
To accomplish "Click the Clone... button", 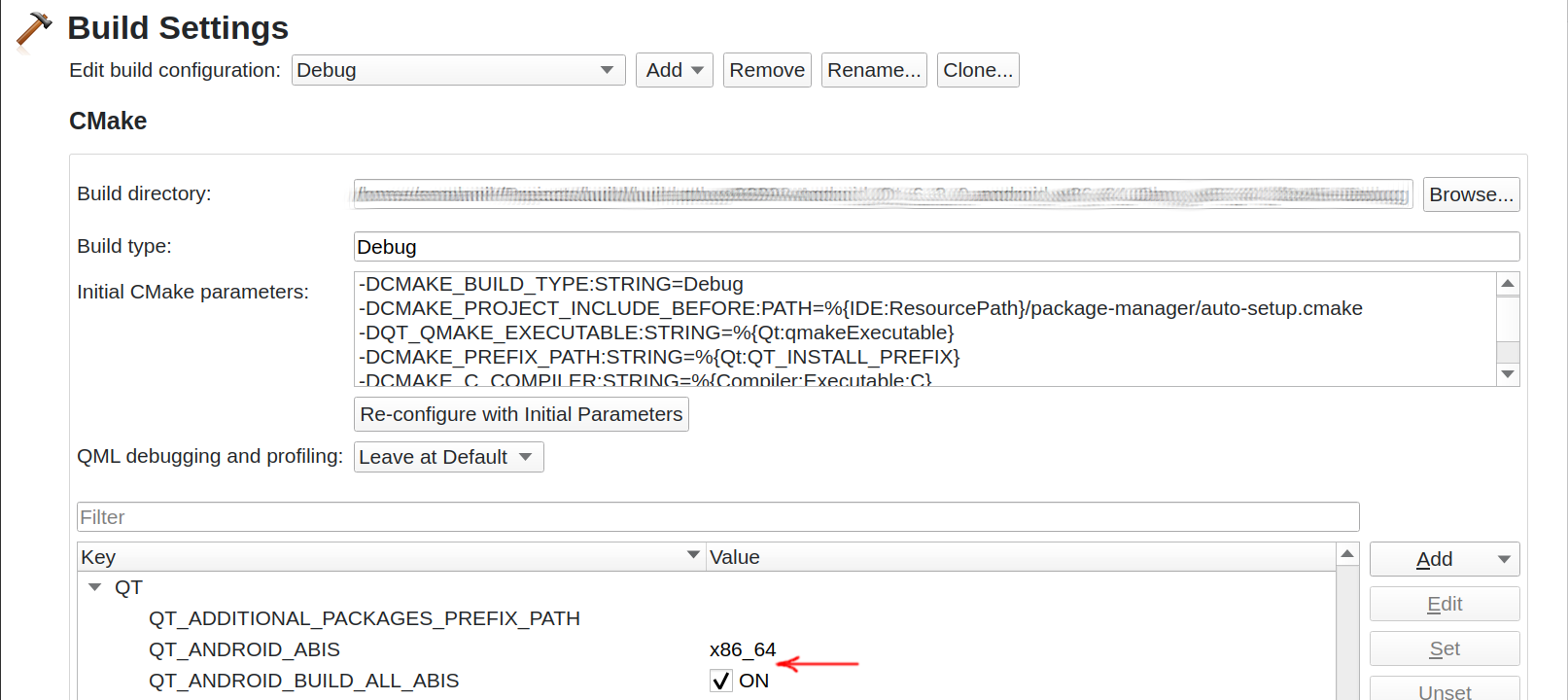I will (977, 70).
